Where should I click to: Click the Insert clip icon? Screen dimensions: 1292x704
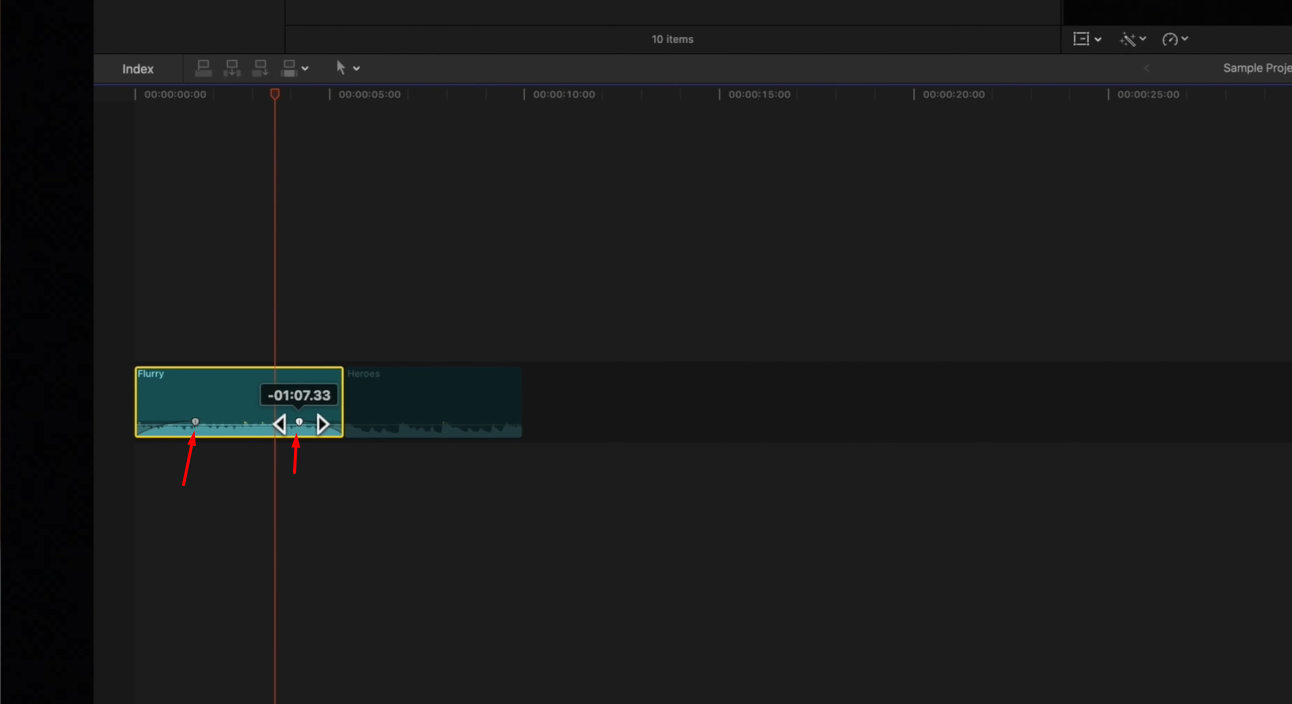(x=232, y=68)
